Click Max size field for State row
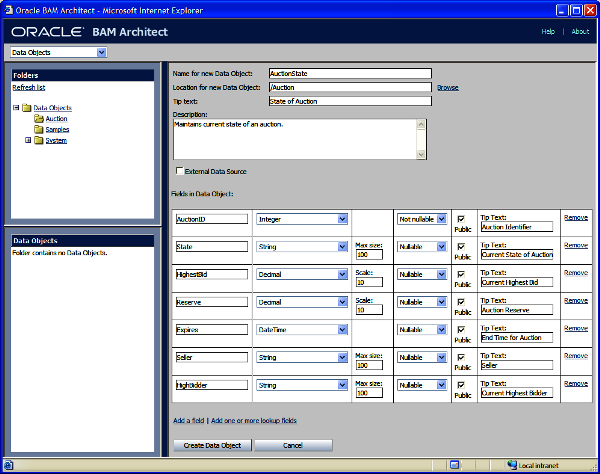Image resolution: width=600 pixels, height=474 pixels. point(369,254)
